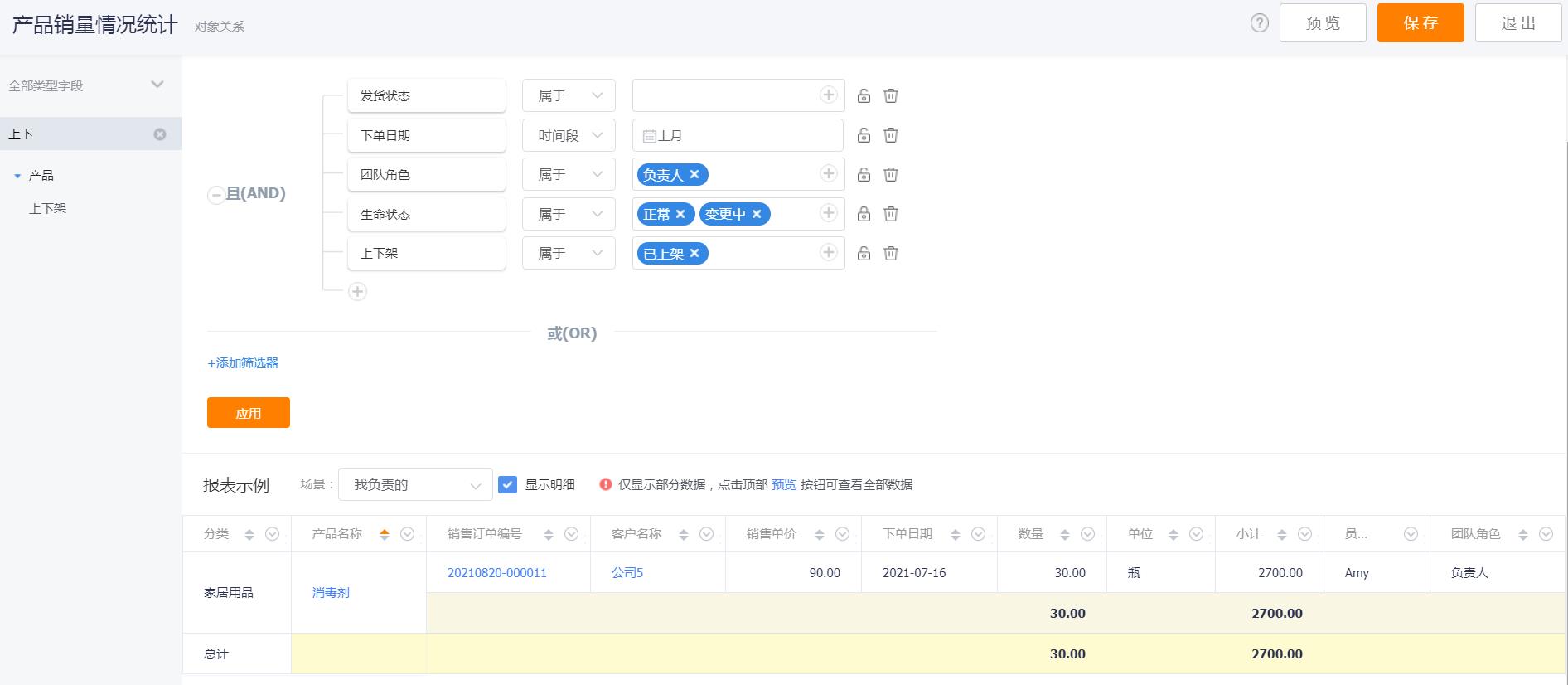This screenshot has width=1568, height=685.
Task: Collapse the 产品 tree node
Action: (x=17, y=176)
